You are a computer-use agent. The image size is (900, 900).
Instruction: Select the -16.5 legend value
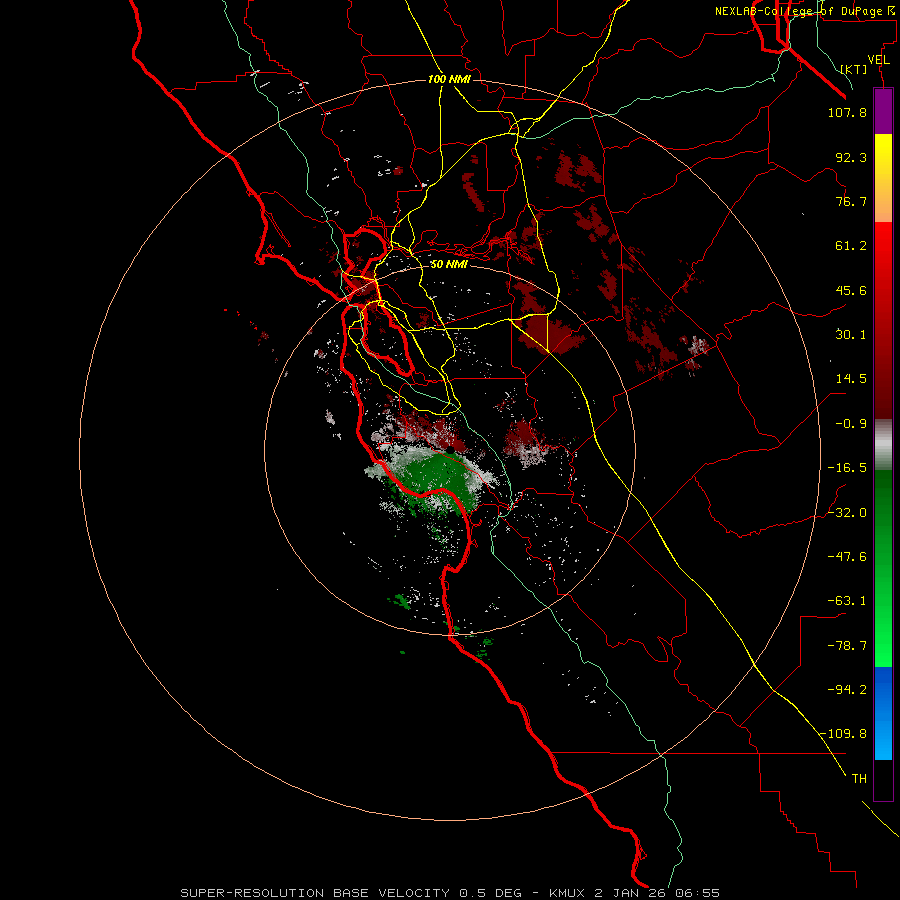click(x=847, y=468)
